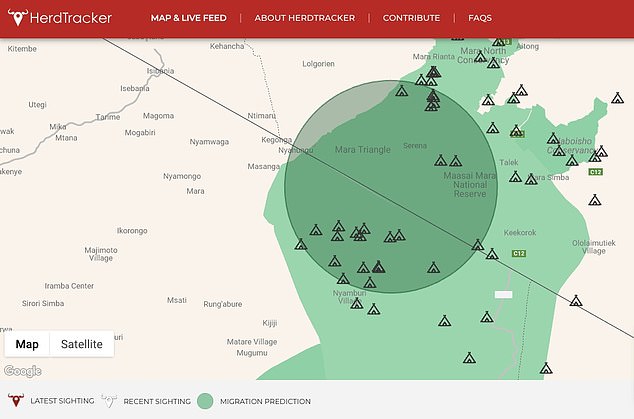The height and width of the screenshot is (419, 634).
Task: Click the Ikorongo place label
Action: (132, 231)
